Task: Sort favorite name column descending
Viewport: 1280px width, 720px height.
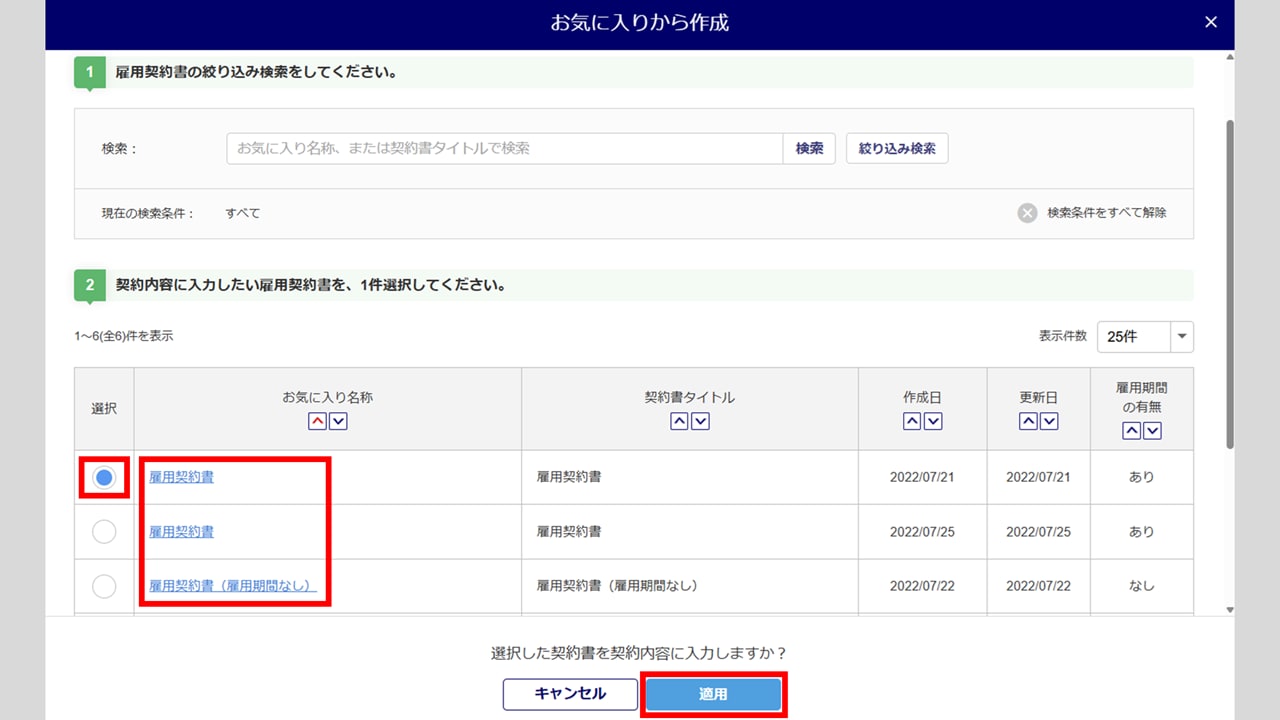Action: pos(339,422)
